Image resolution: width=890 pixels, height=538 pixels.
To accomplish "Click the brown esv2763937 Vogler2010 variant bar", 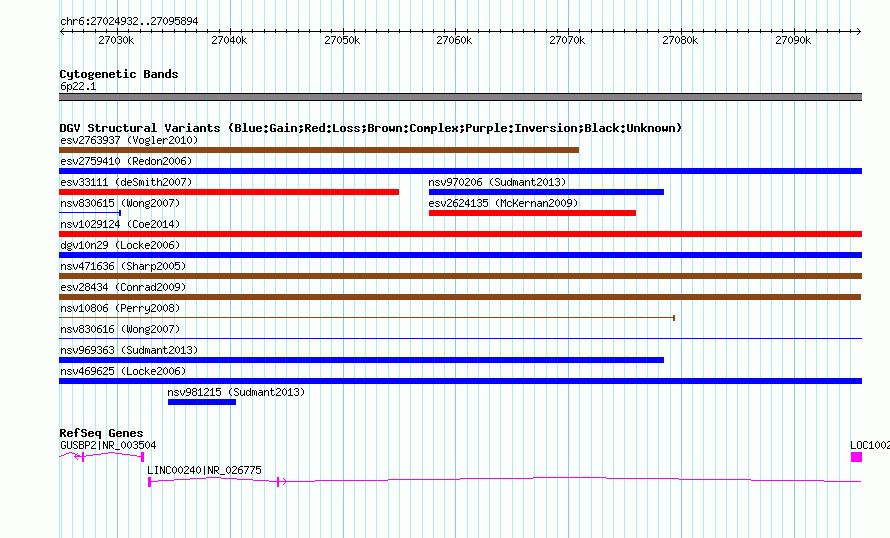I will (x=319, y=150).
